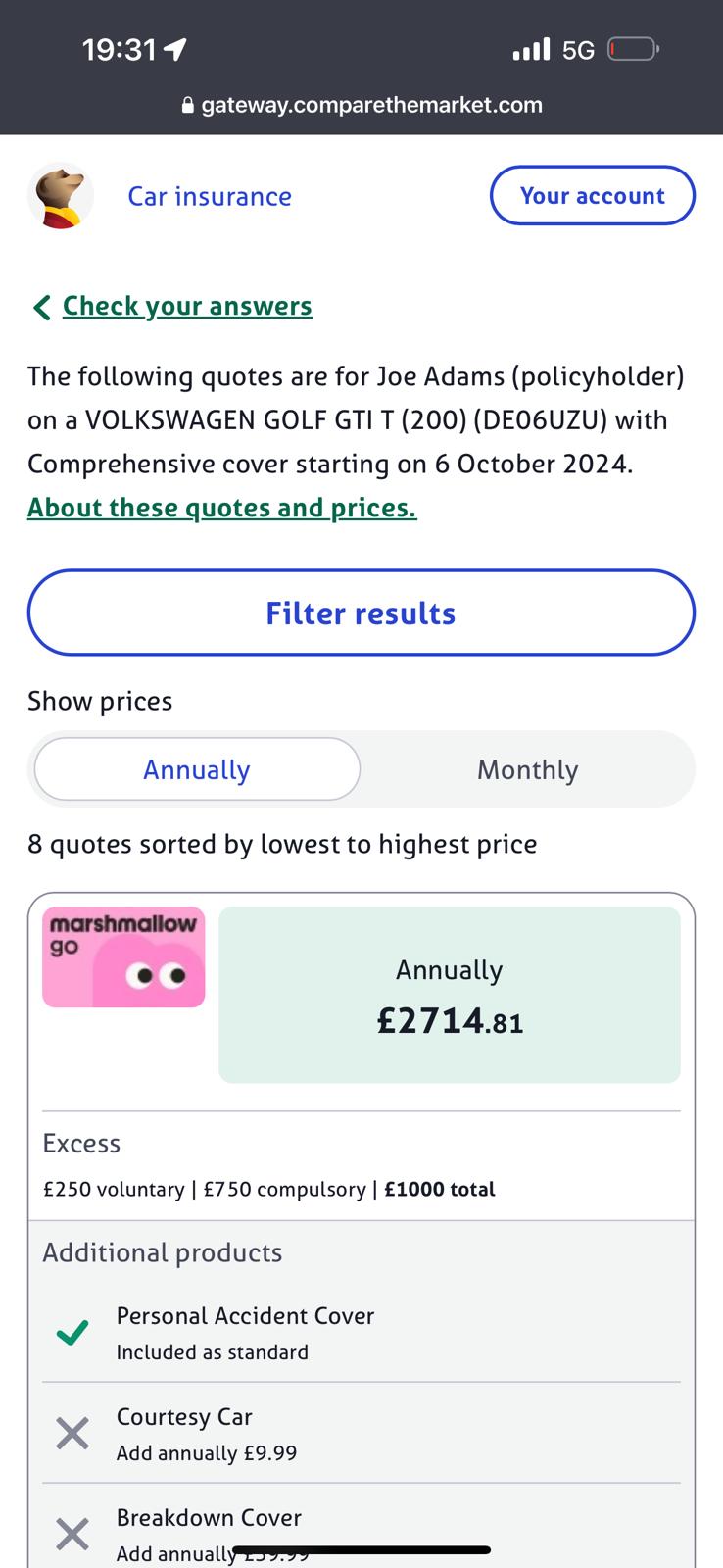723x1568 pixels.
Task: Tap the location arrow in status bar
Action: (x=175, y=49)
